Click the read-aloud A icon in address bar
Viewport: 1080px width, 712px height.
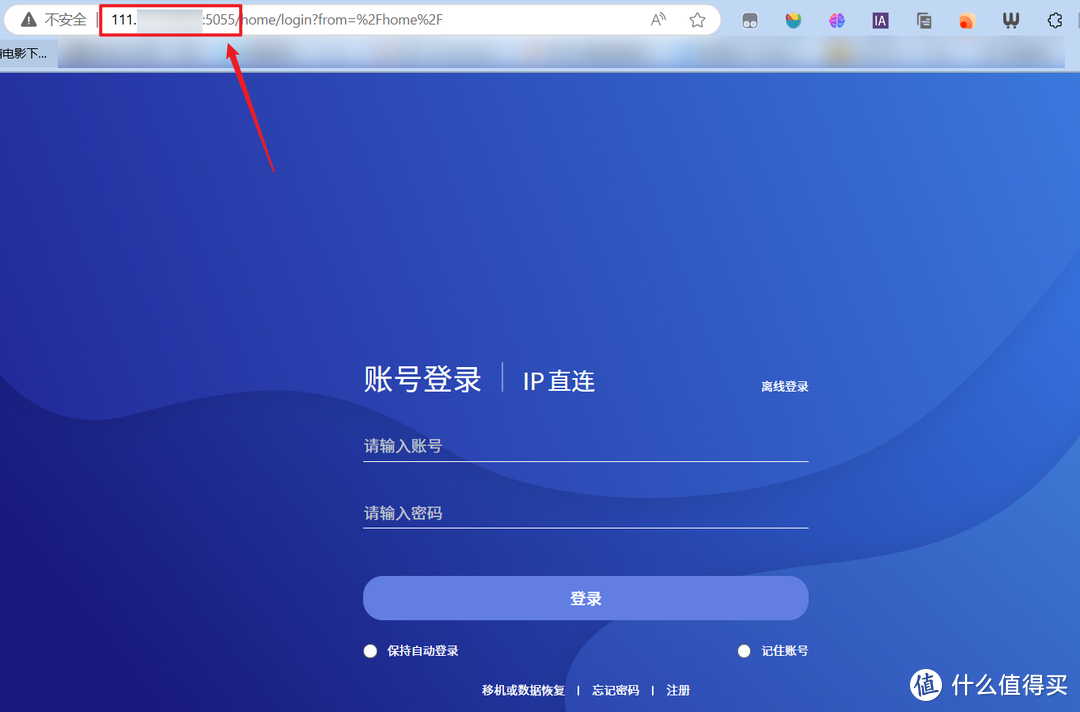[658, 19]
